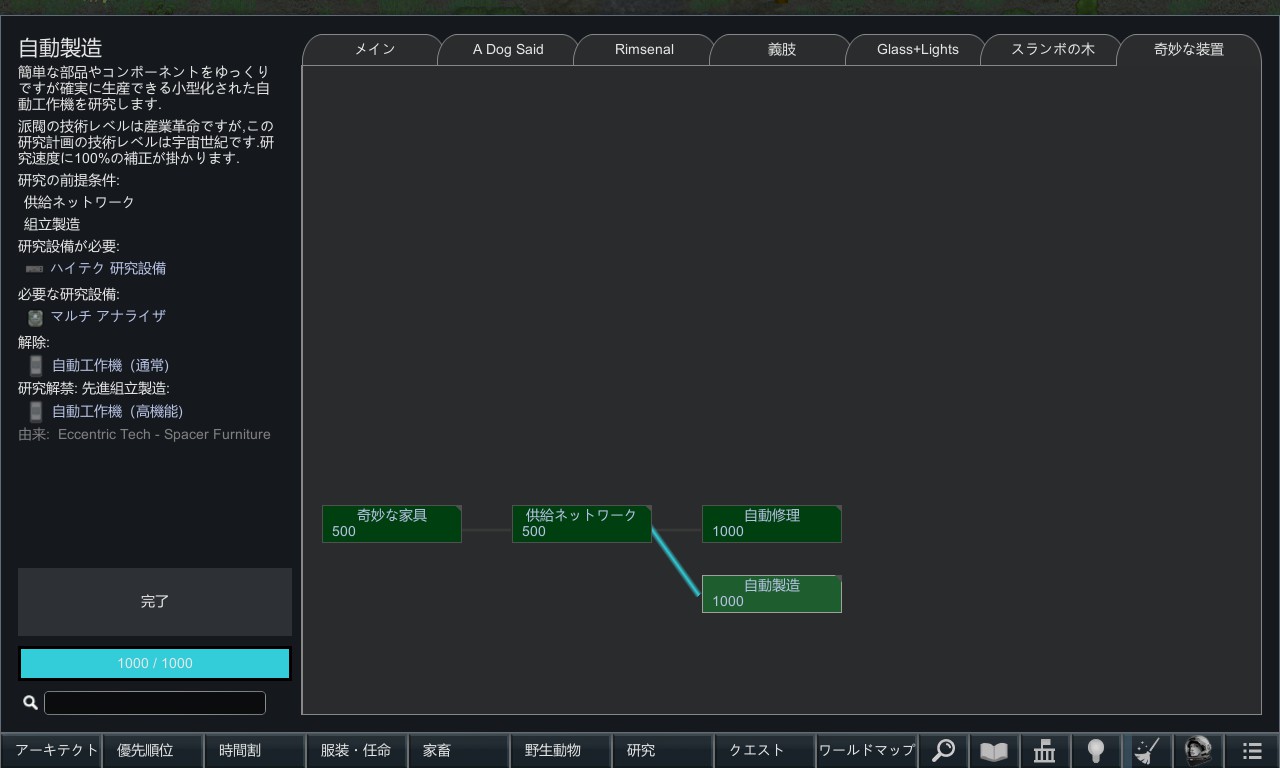The width and height of the screenshot is (1280, 768).
Task: Open the 家畜 menu
Action: (459, 750)
